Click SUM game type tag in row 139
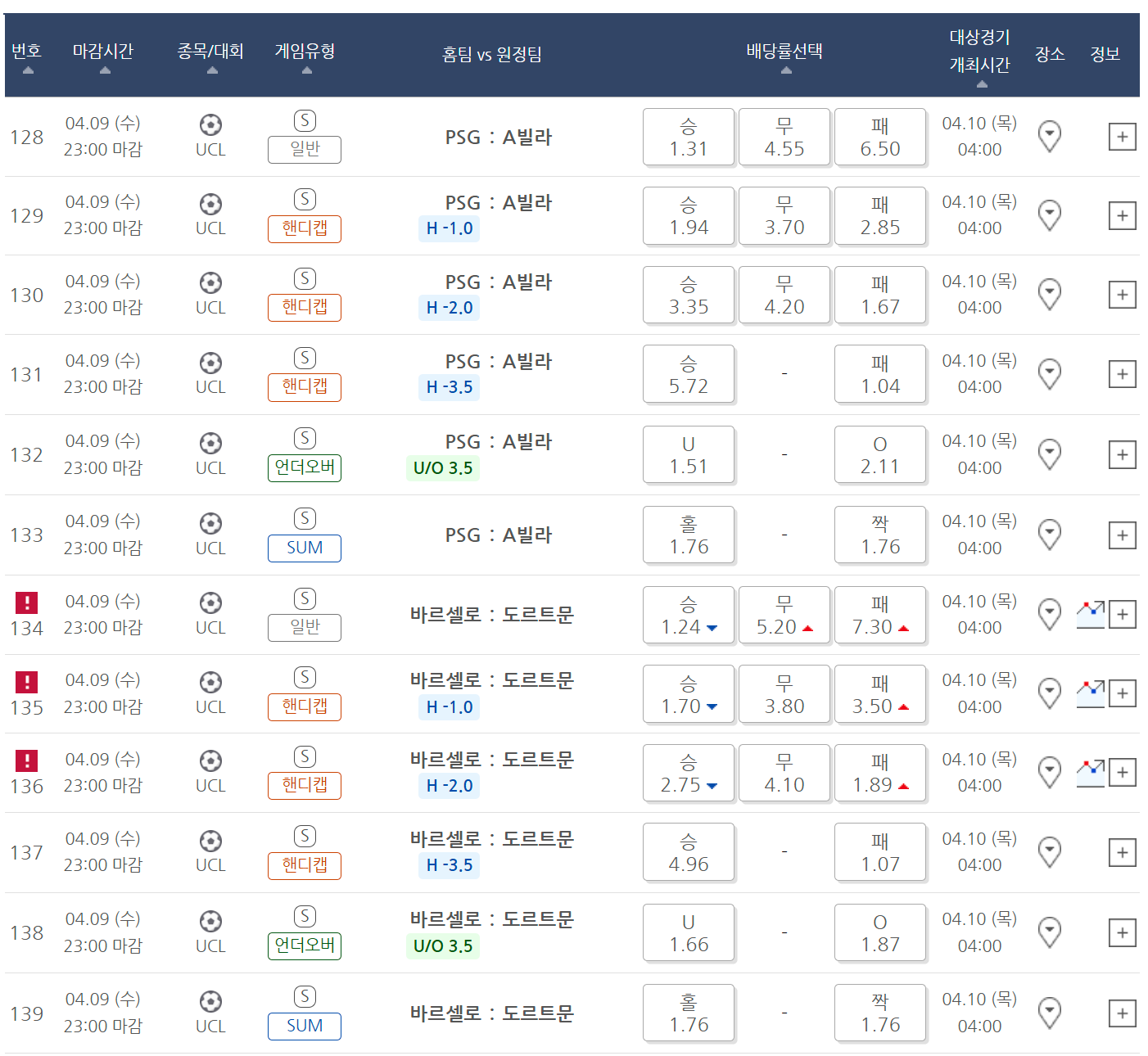This screenshot has height=1056, width=1148. coord(305,1026)
